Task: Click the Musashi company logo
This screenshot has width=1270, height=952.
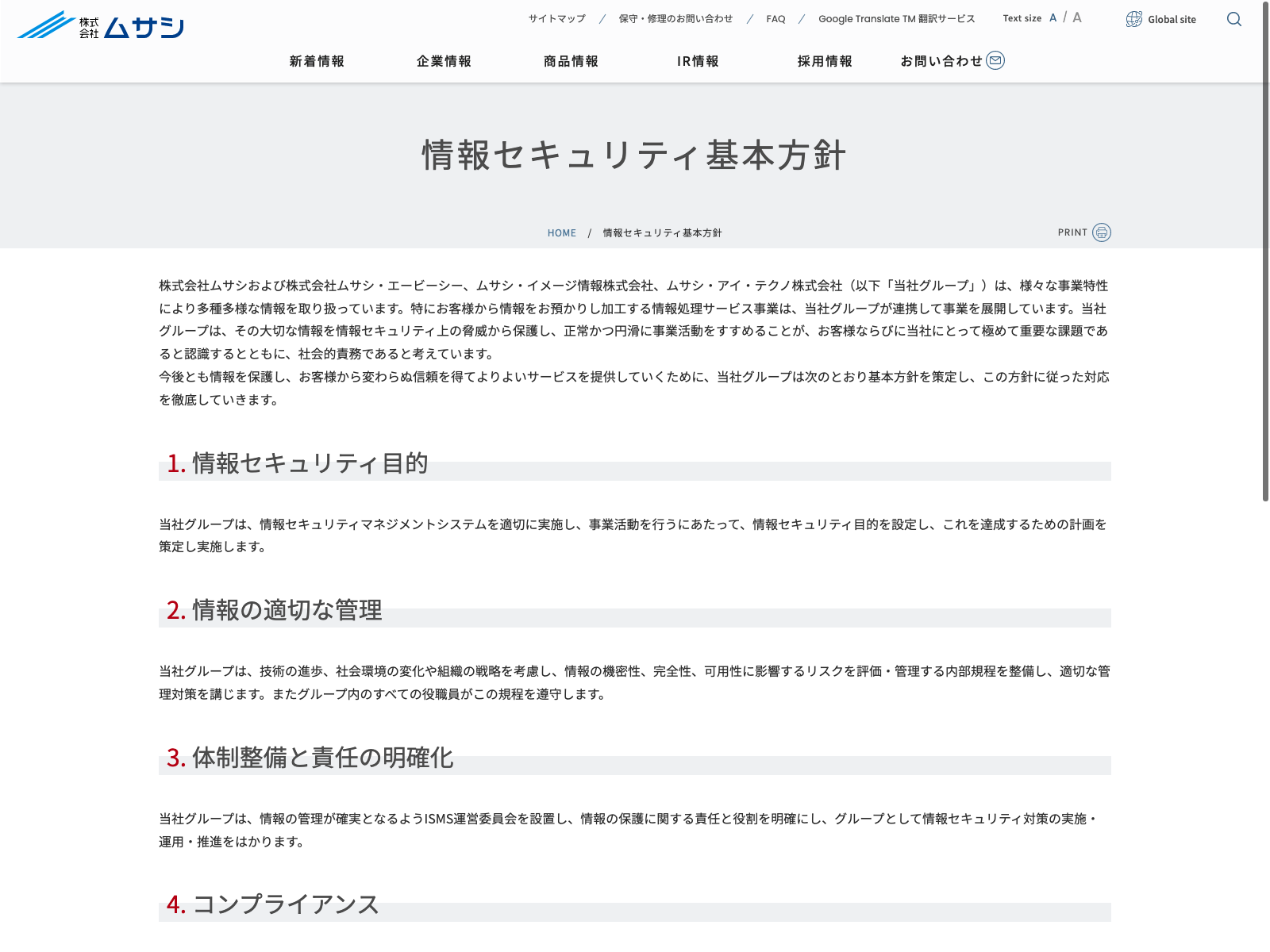Action: 101,25
